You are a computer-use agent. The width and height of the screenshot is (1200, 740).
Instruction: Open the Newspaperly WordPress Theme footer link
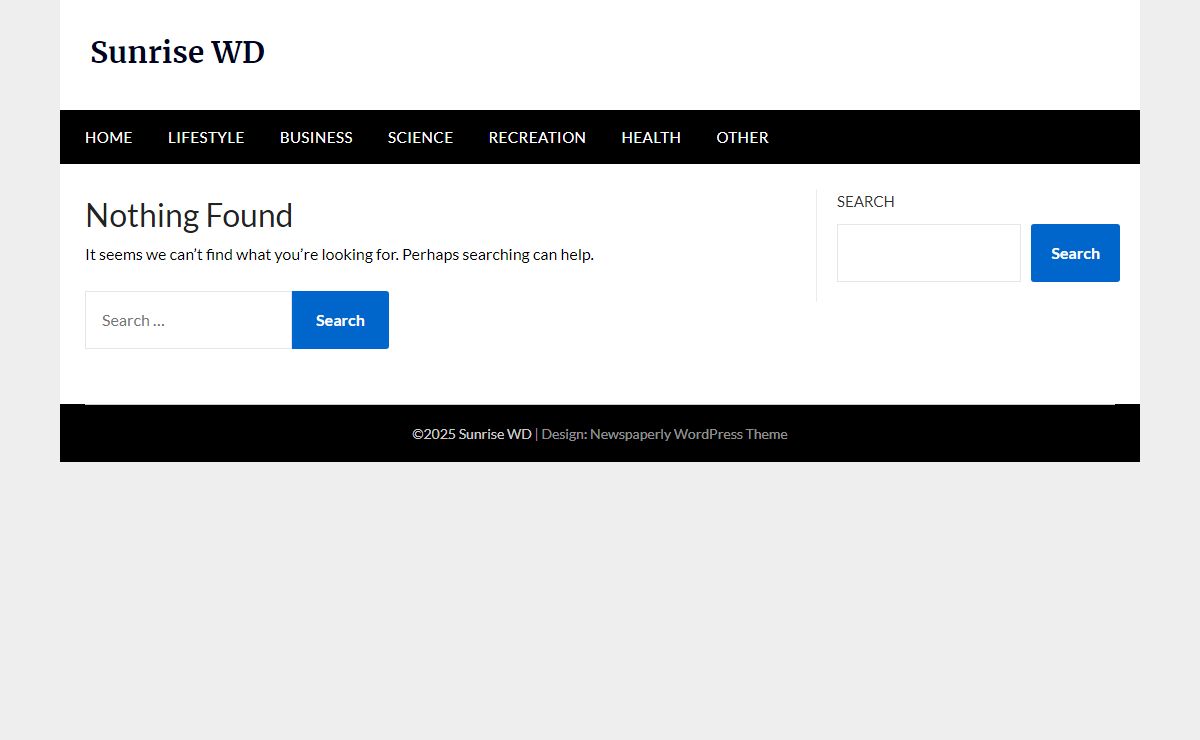(688, 434)
